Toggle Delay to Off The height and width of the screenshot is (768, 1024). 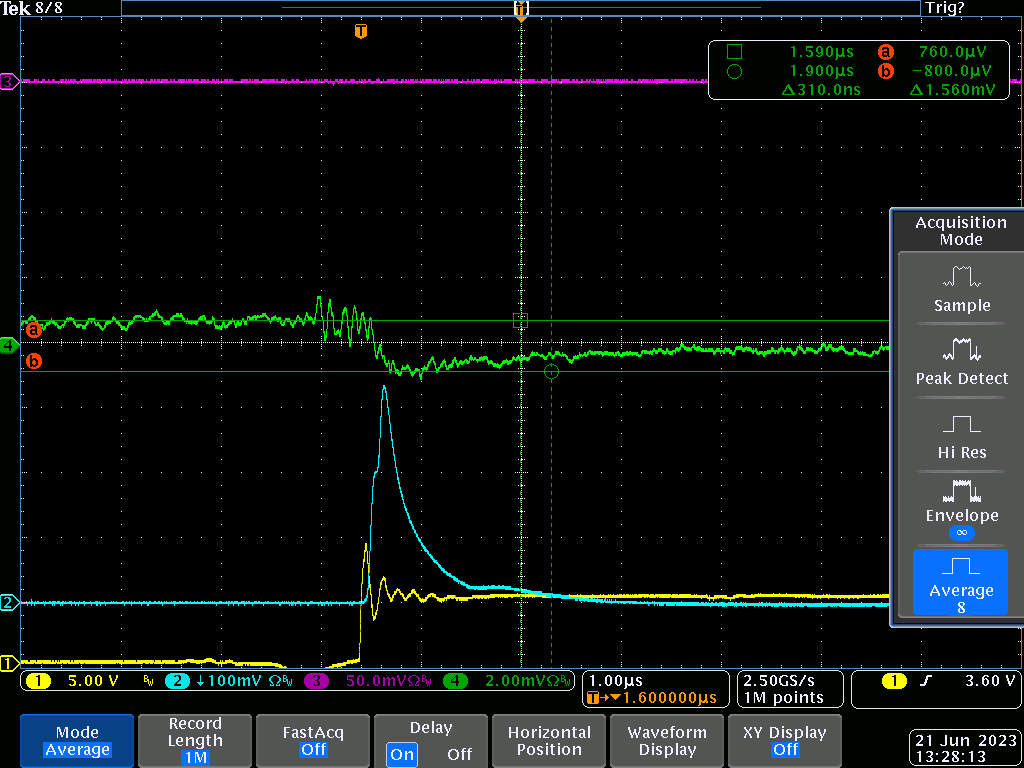point(459,754)
